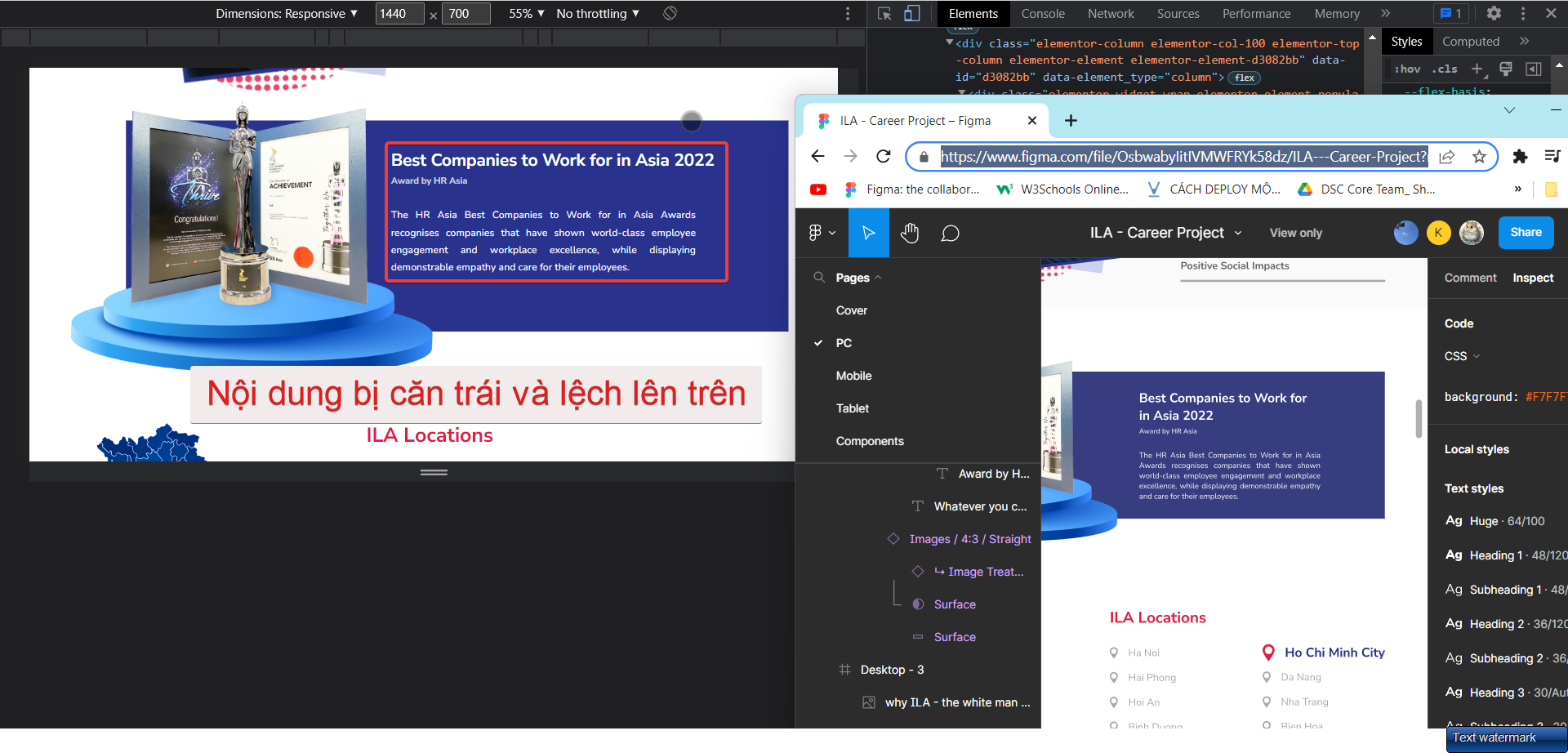The image size is (1568, 753).
Task: Open the Chrome media controls icon
Action: pos(1552,156)
